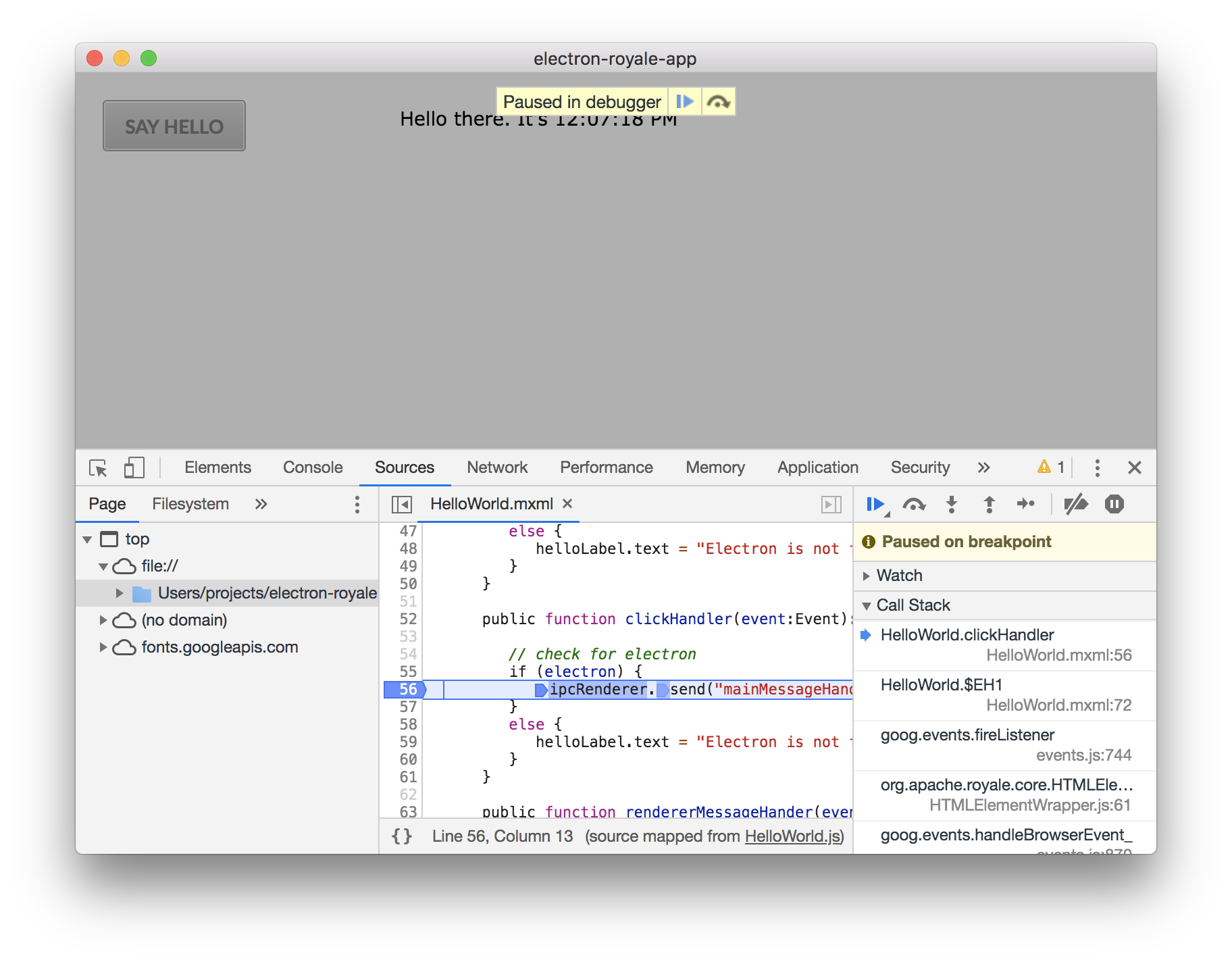The image size is (1232, 962).
Task: Deactivate breakpoints toggle
Action: tap(1075, 504)
